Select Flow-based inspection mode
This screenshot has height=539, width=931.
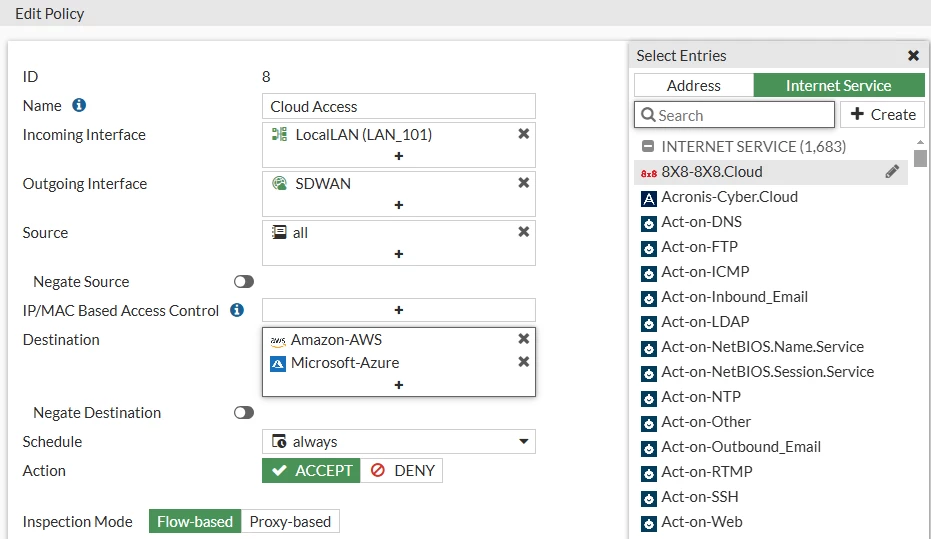(x=195, y=521)
